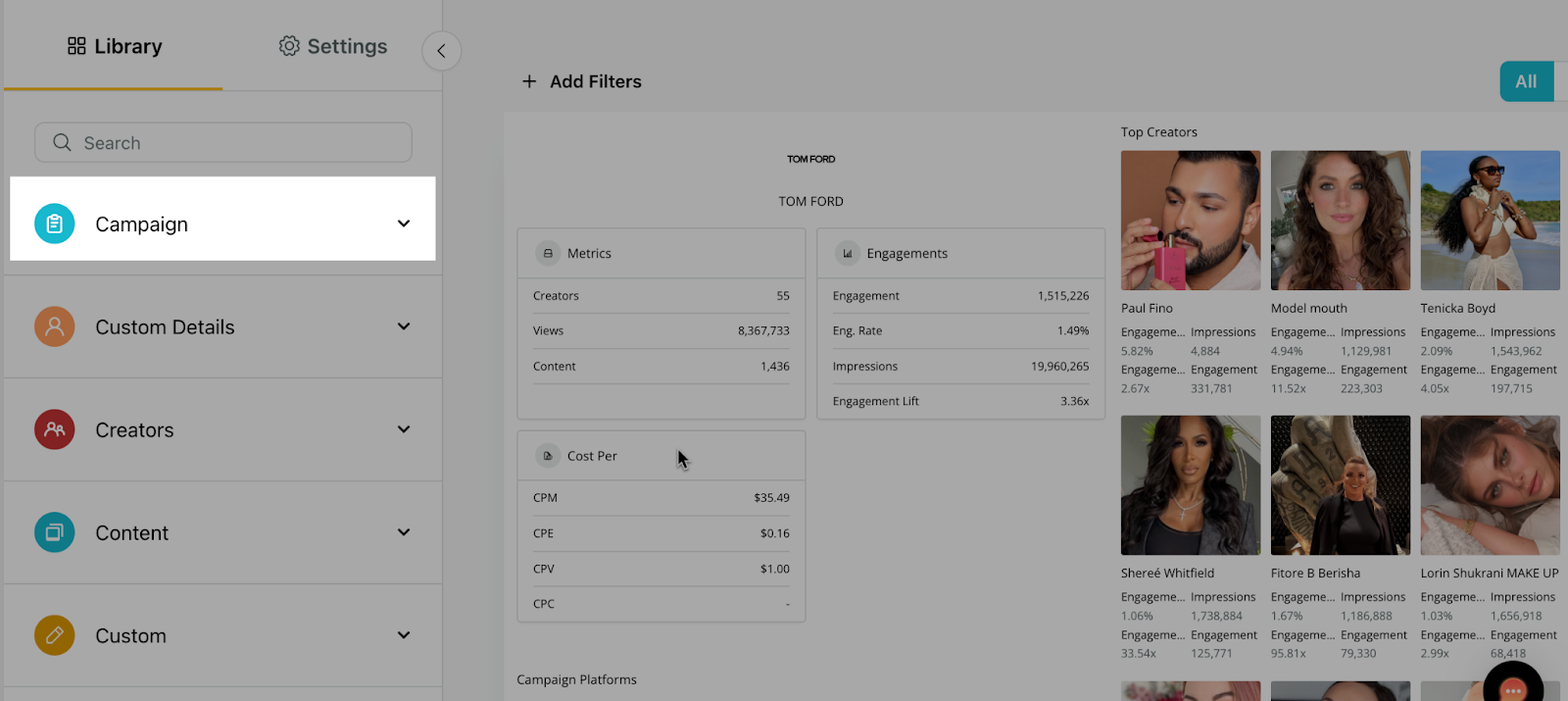Viewport: 1568px width, 701px height.
Task: Expand the Campaign section chevron
Action: (x=404, y=224)
